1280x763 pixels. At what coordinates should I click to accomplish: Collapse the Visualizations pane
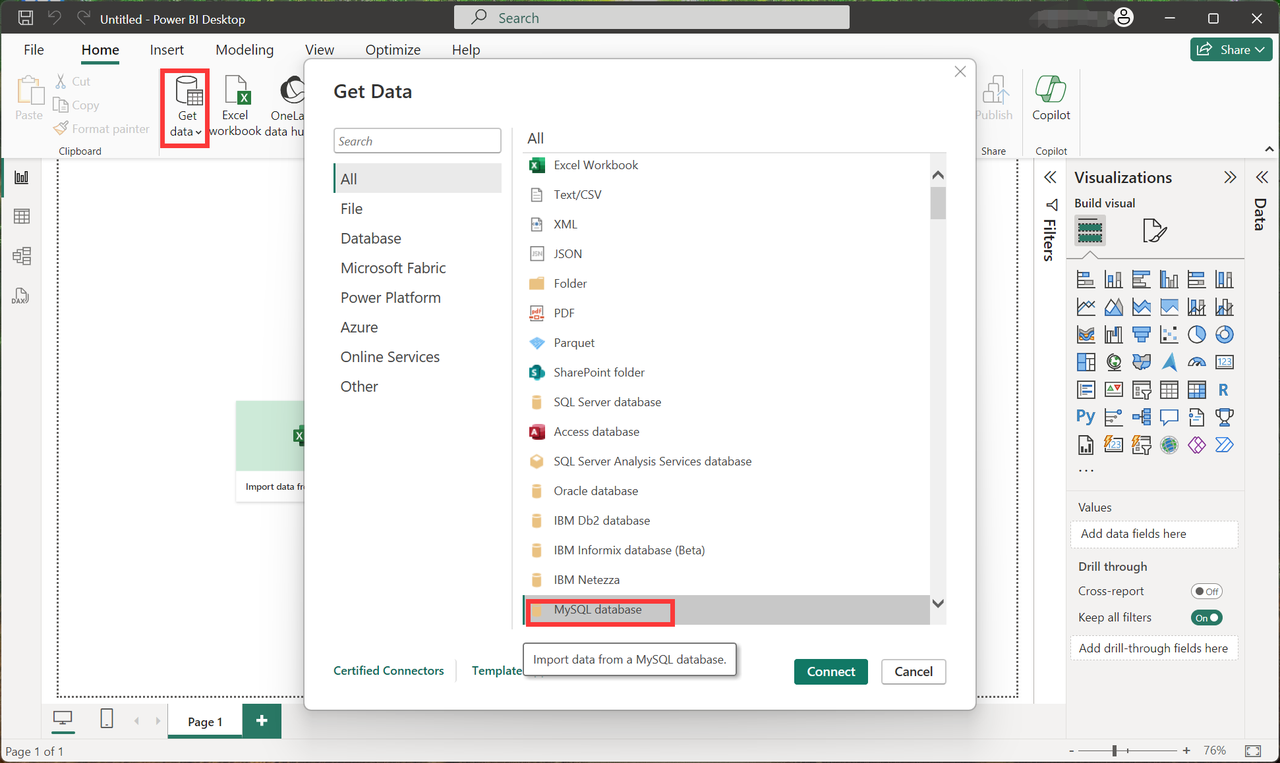(1230, 178)
